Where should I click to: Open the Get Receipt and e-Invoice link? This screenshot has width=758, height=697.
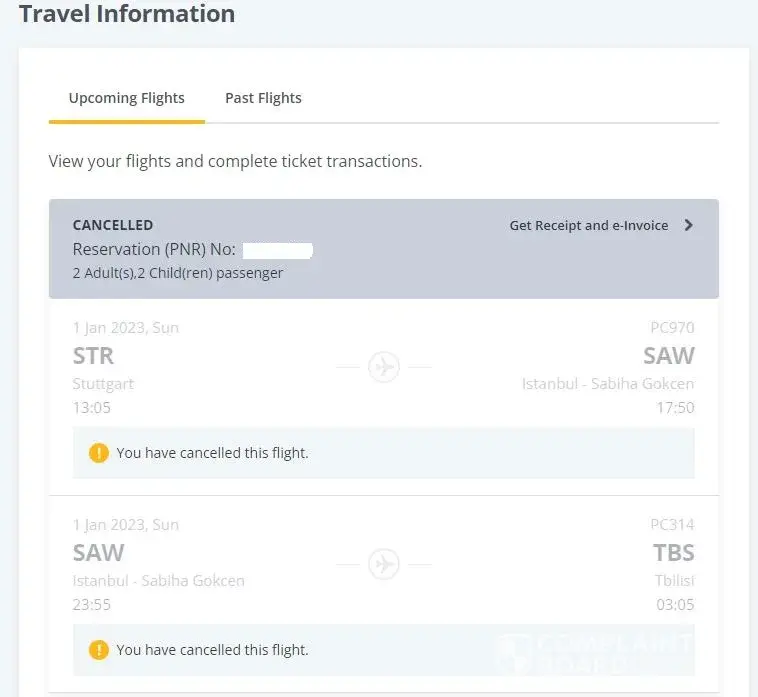588,225
